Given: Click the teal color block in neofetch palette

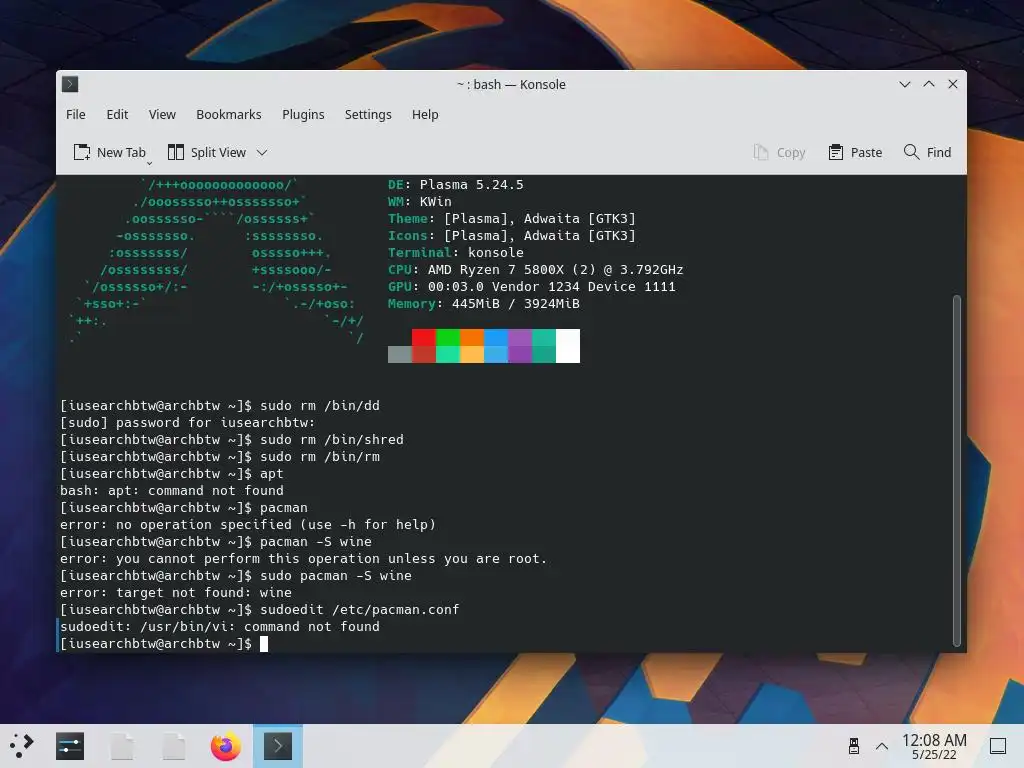Looking at the screenshot, I should point(544,338).
